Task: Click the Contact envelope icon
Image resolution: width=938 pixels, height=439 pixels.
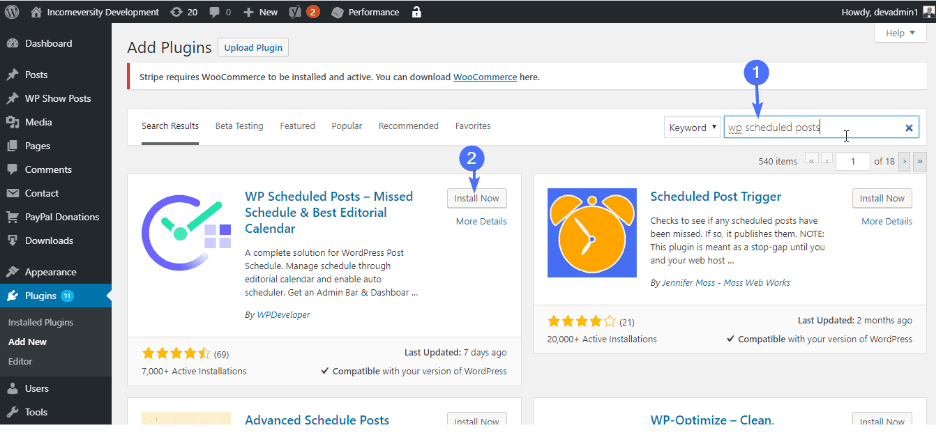Action: point(13,193)
